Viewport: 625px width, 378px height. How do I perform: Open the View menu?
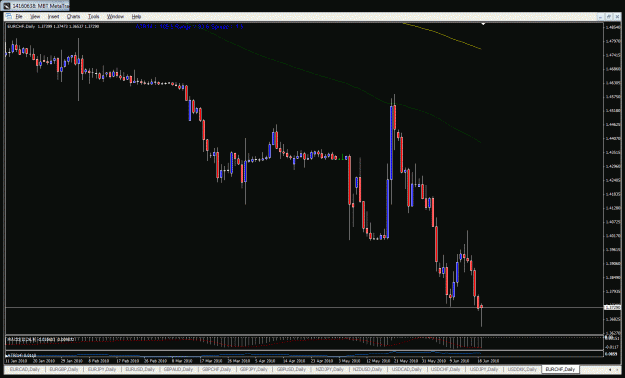tap(35, 16)
